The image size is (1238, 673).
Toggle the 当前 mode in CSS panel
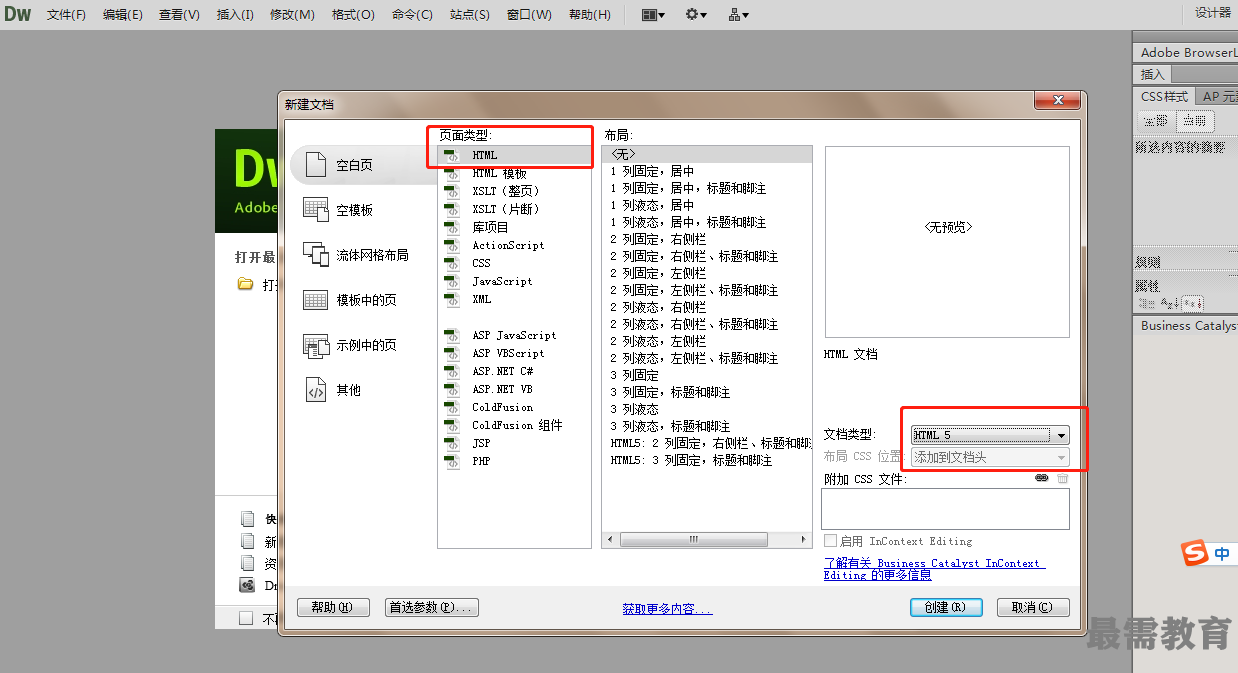tap(1194, 121)
